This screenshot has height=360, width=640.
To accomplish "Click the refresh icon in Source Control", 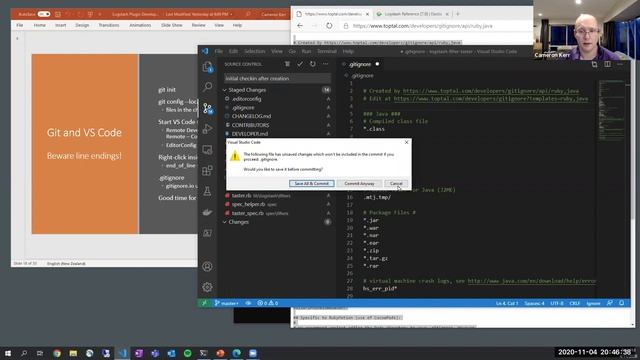I will [x=313, y=64].
